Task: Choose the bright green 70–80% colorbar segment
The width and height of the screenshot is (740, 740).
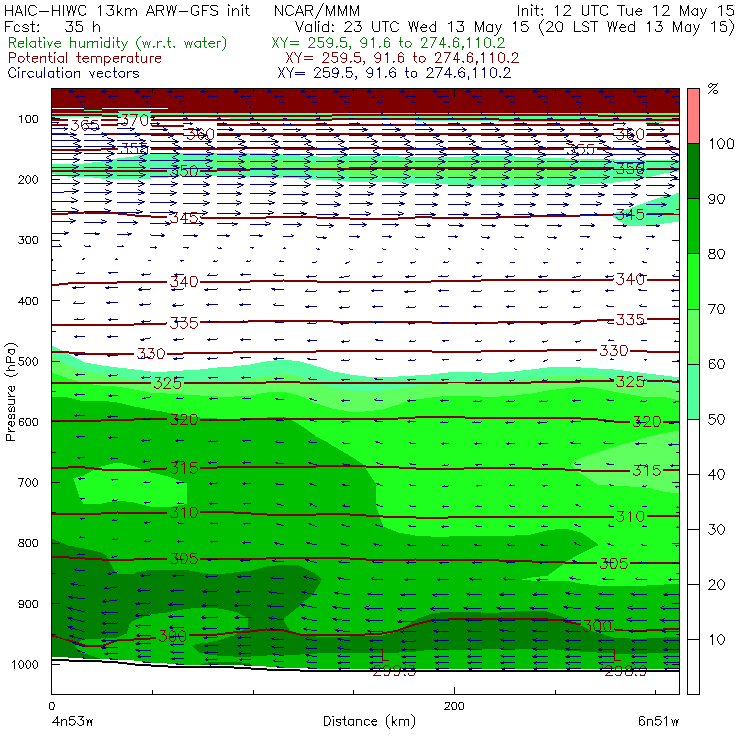Action: tap(693, 281)
